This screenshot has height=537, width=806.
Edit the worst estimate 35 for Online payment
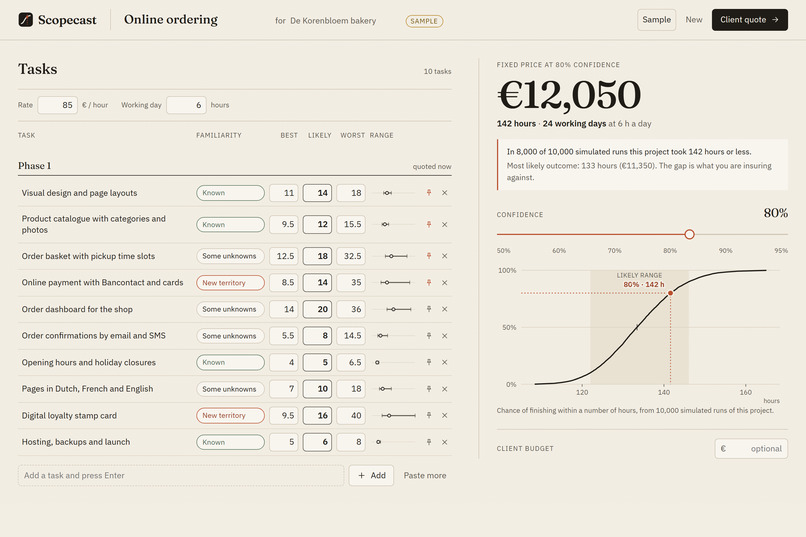(351, 283)
